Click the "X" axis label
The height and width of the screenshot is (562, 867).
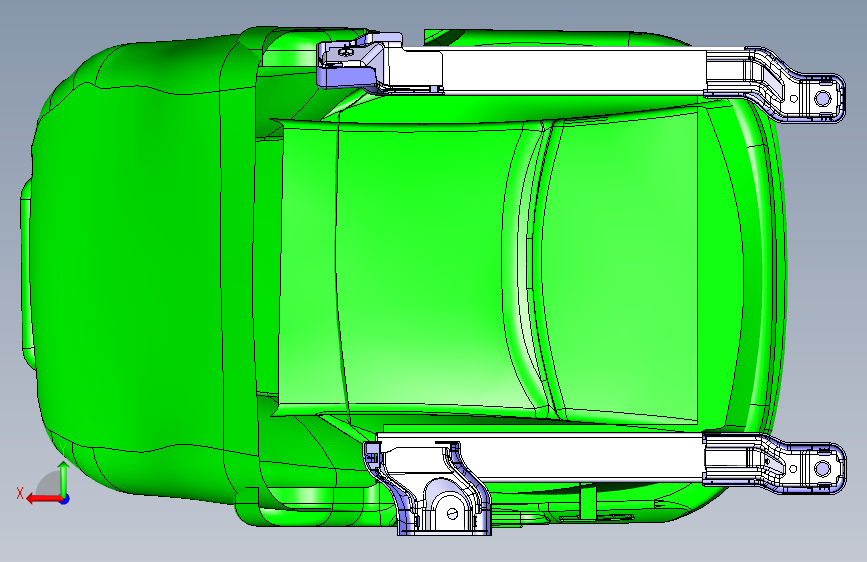coord(20,493)
